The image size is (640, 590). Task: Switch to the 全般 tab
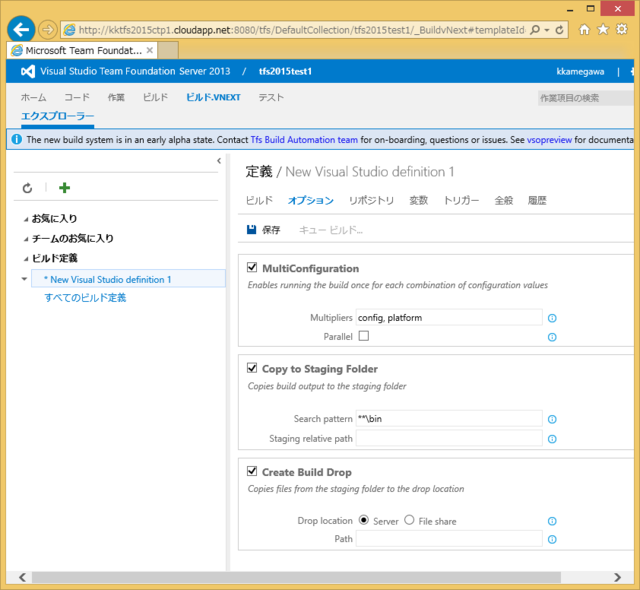click(504, 200)
